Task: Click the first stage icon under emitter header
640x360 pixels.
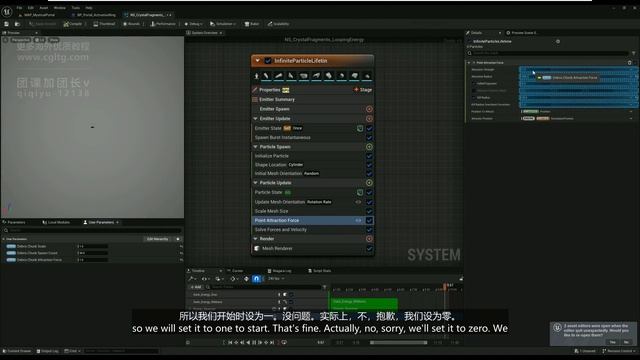Action: tap(256, 76)
